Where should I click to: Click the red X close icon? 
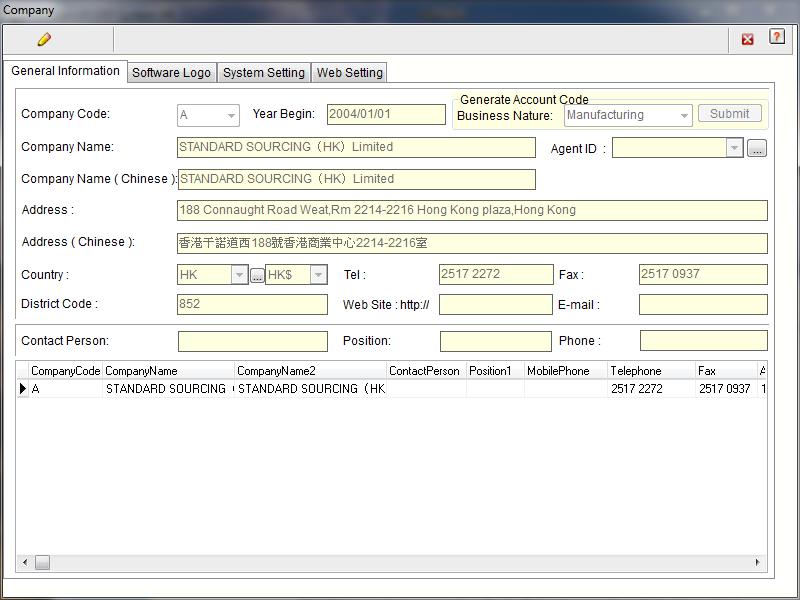click(x=747, y=39)
